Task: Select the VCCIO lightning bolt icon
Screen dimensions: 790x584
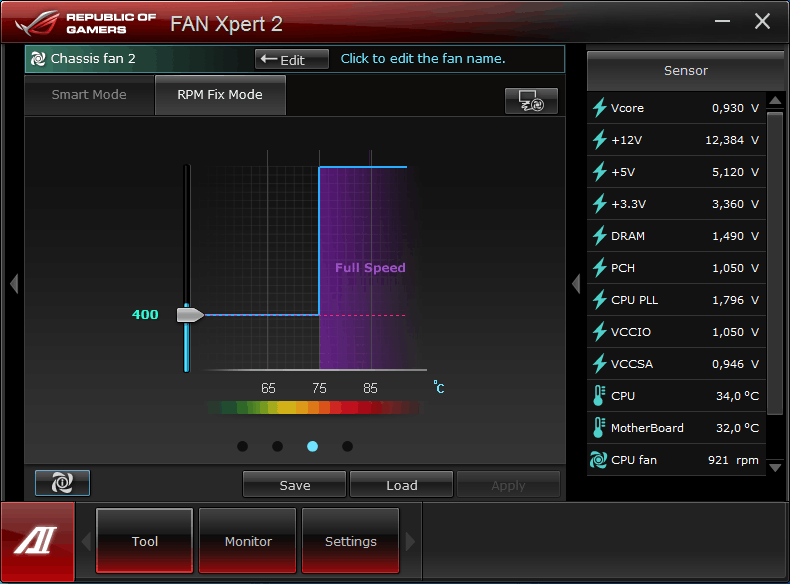Action: point(599,332)
